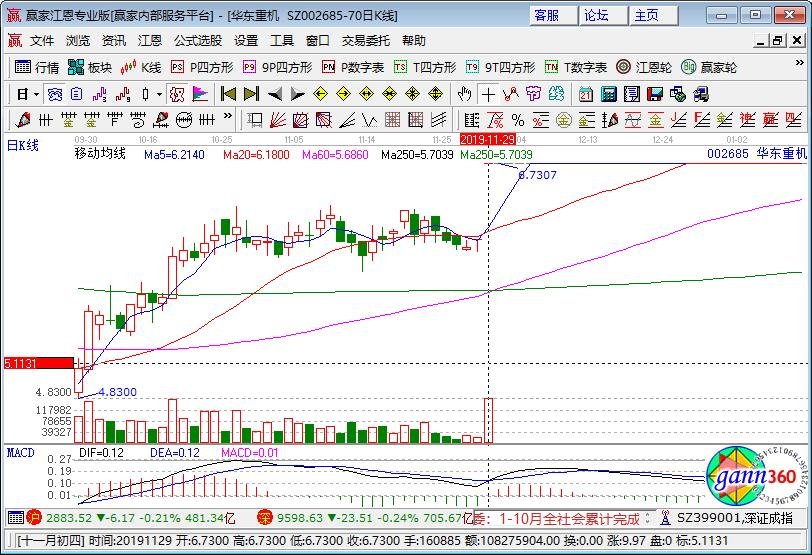This screenshot has width=812, height=555.
Task: Open the T数字表 tool
Action: click(x=576, y=67)
